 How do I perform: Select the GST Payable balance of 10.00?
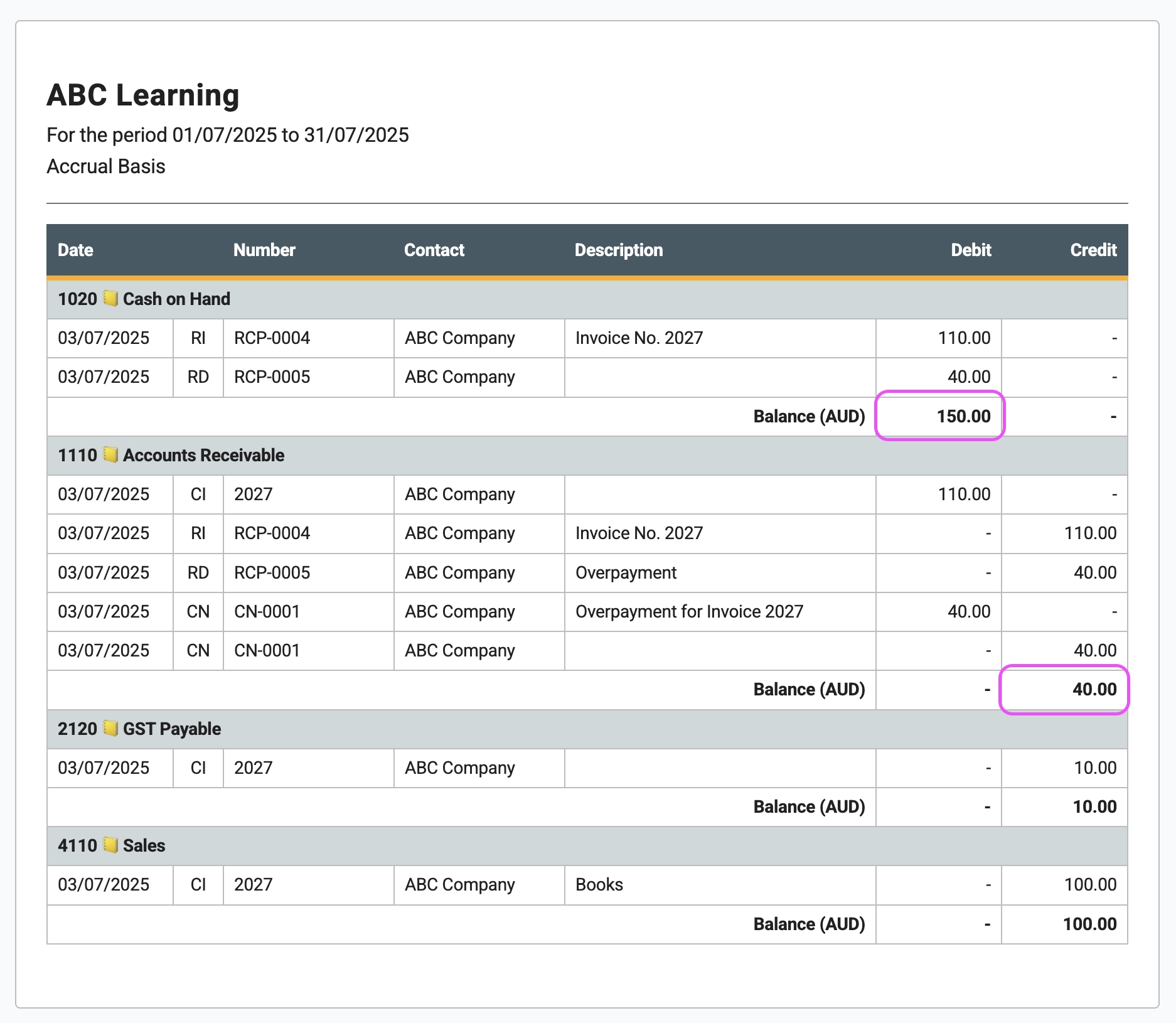(1094, 806)
